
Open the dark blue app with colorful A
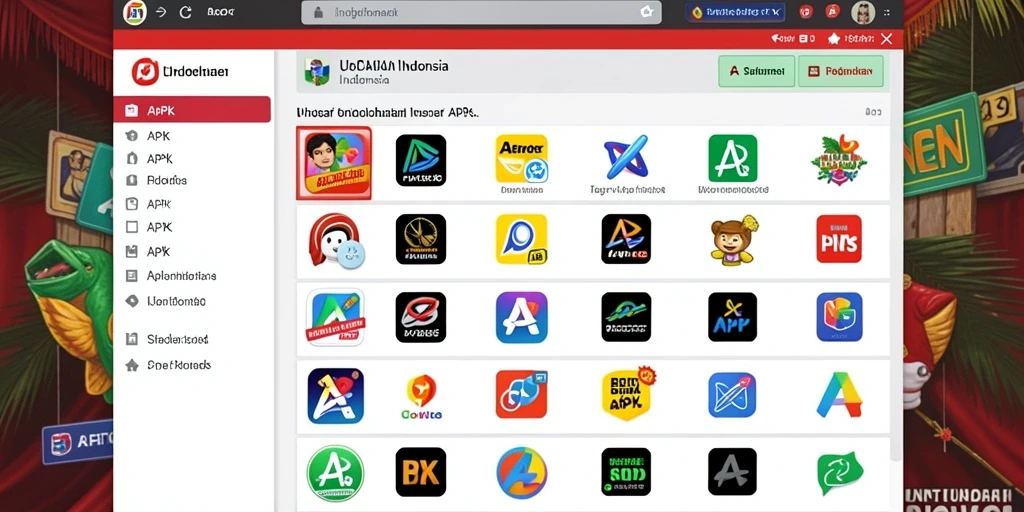(336, 396)
